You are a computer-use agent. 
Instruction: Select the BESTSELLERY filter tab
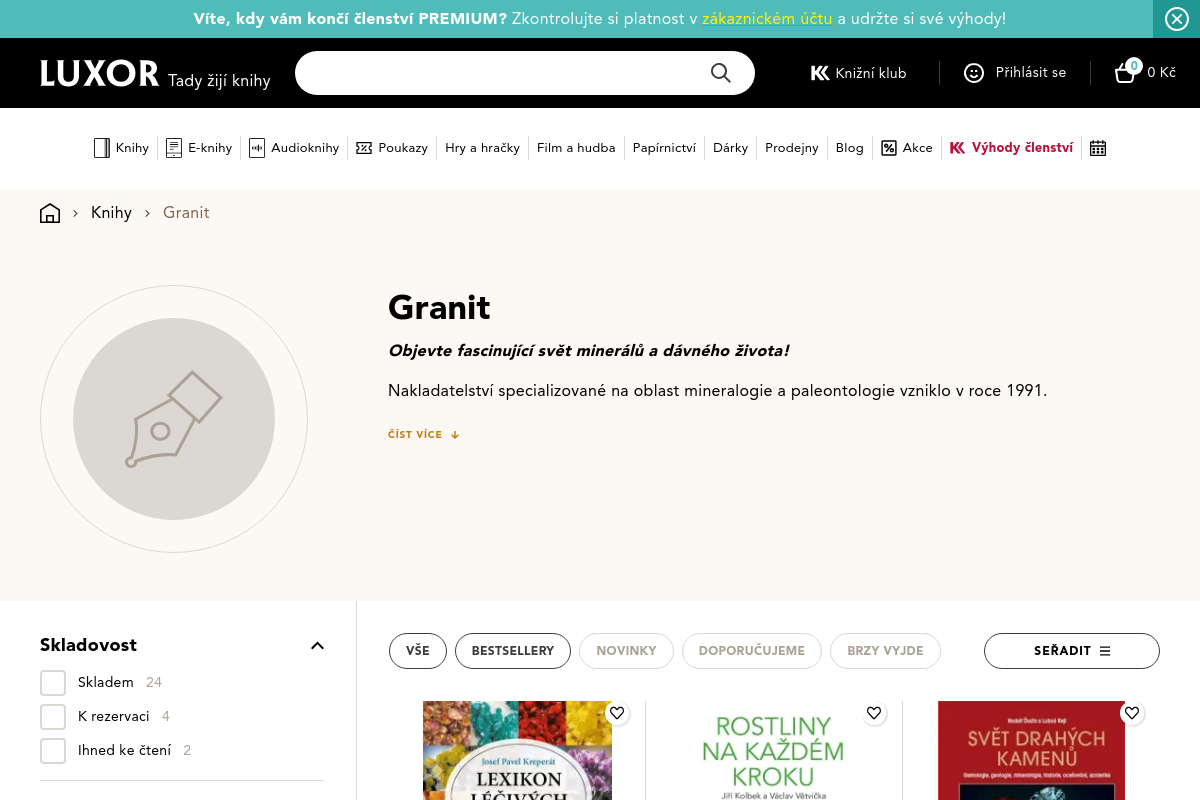click(513, 651)
